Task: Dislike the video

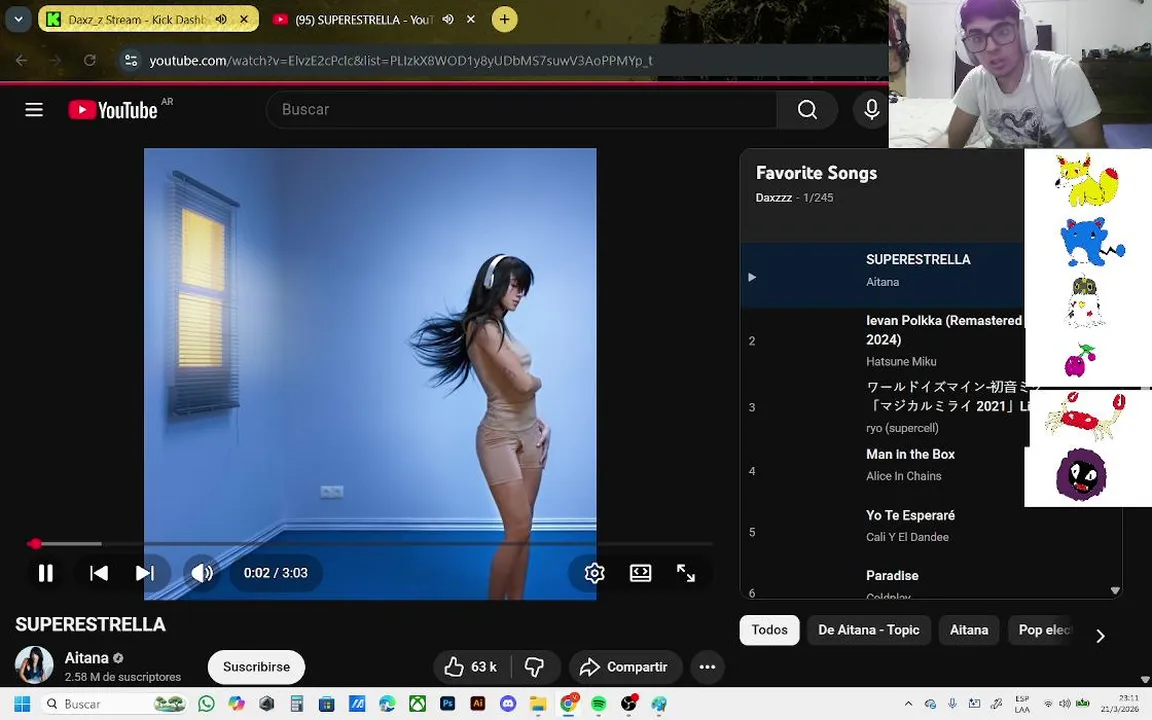Action: [534, 667]
